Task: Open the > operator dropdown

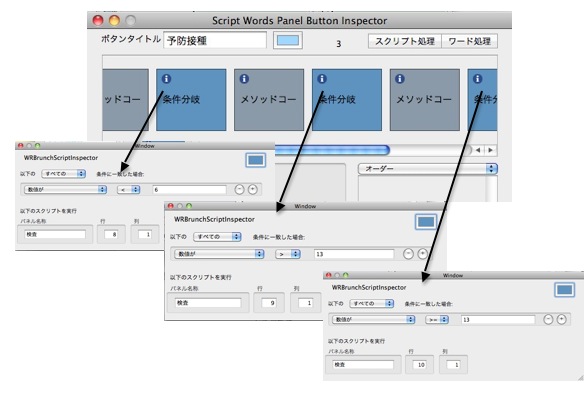Action: coord(288,254)
